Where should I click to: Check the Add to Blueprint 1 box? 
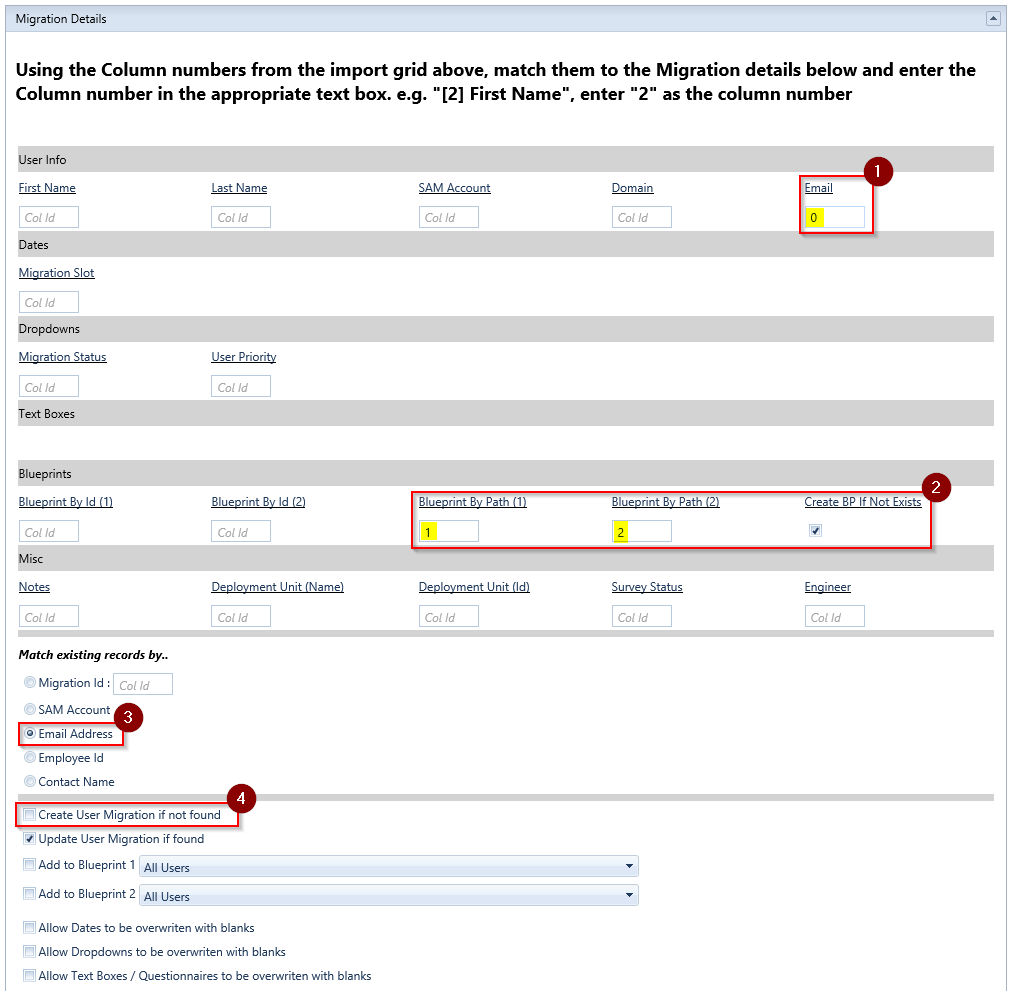[29, 864]
